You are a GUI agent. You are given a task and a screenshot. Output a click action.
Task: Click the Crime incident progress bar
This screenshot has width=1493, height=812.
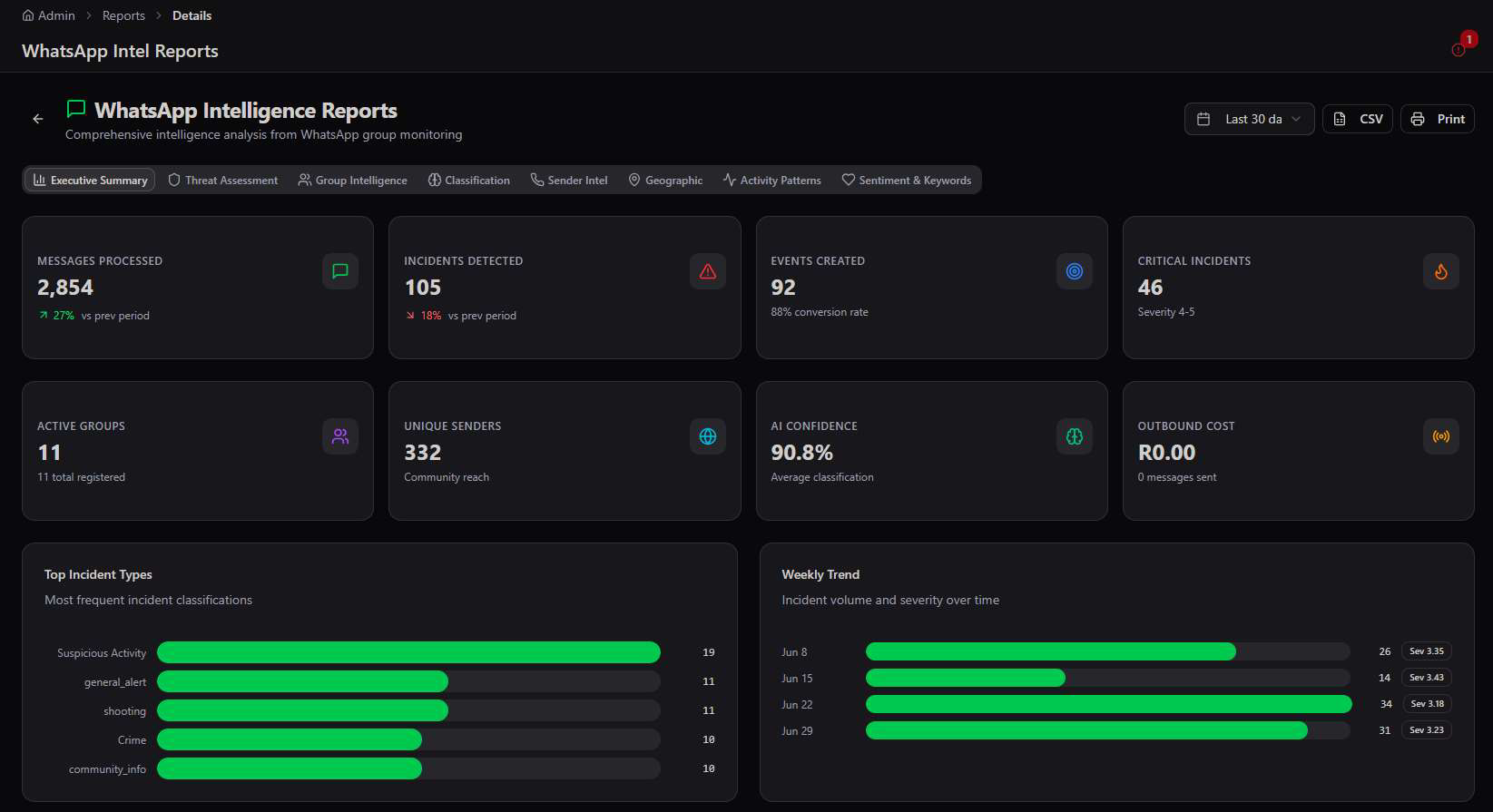[x=408, y=739]
